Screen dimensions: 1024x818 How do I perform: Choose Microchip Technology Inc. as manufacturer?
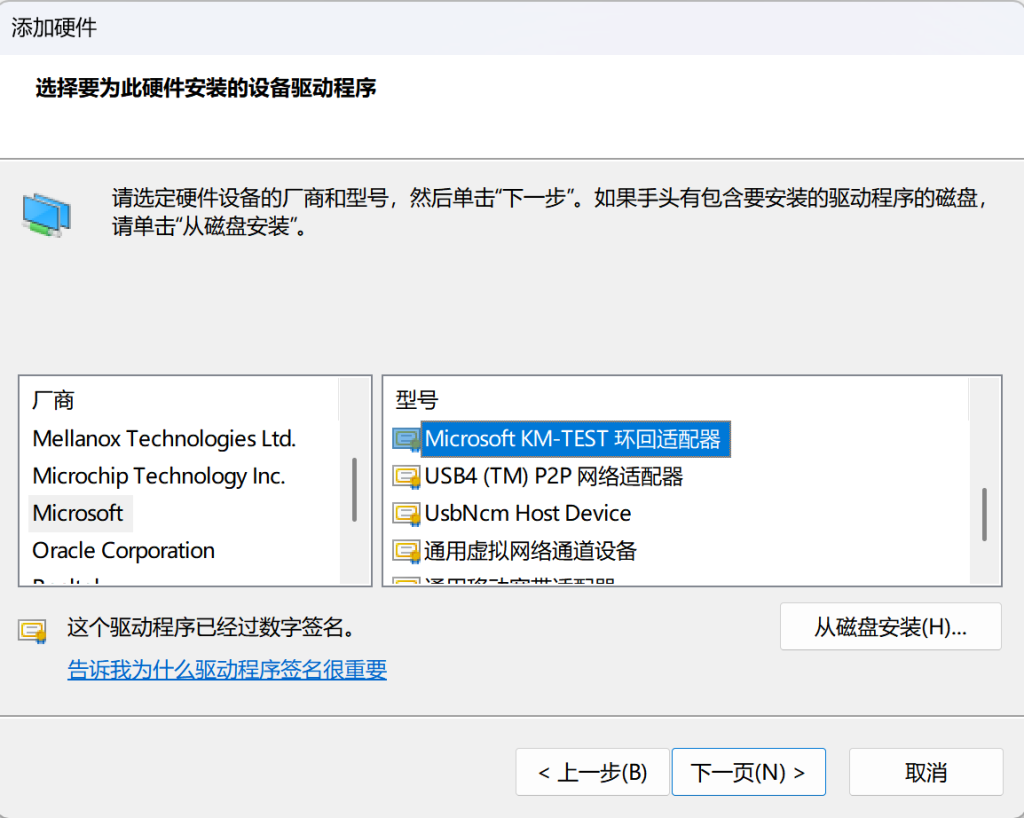tap(159, 476)
